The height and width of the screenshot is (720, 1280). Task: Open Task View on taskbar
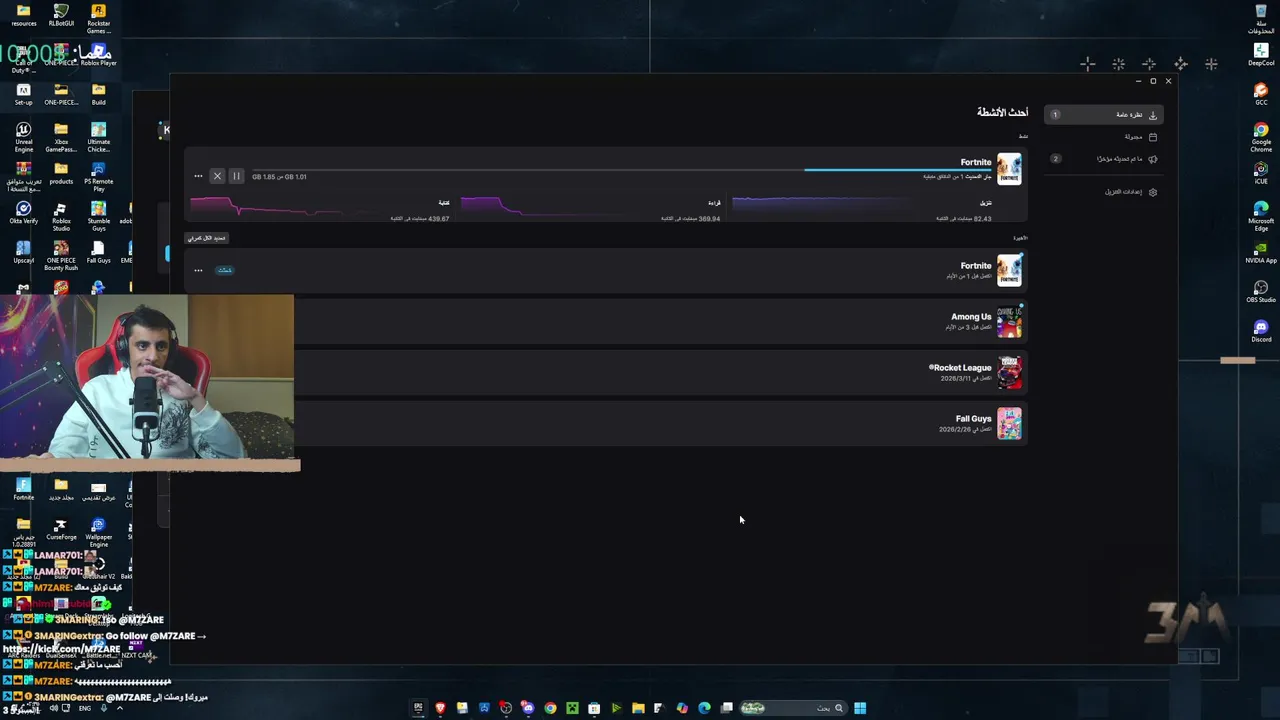click(x=726, y=708)
